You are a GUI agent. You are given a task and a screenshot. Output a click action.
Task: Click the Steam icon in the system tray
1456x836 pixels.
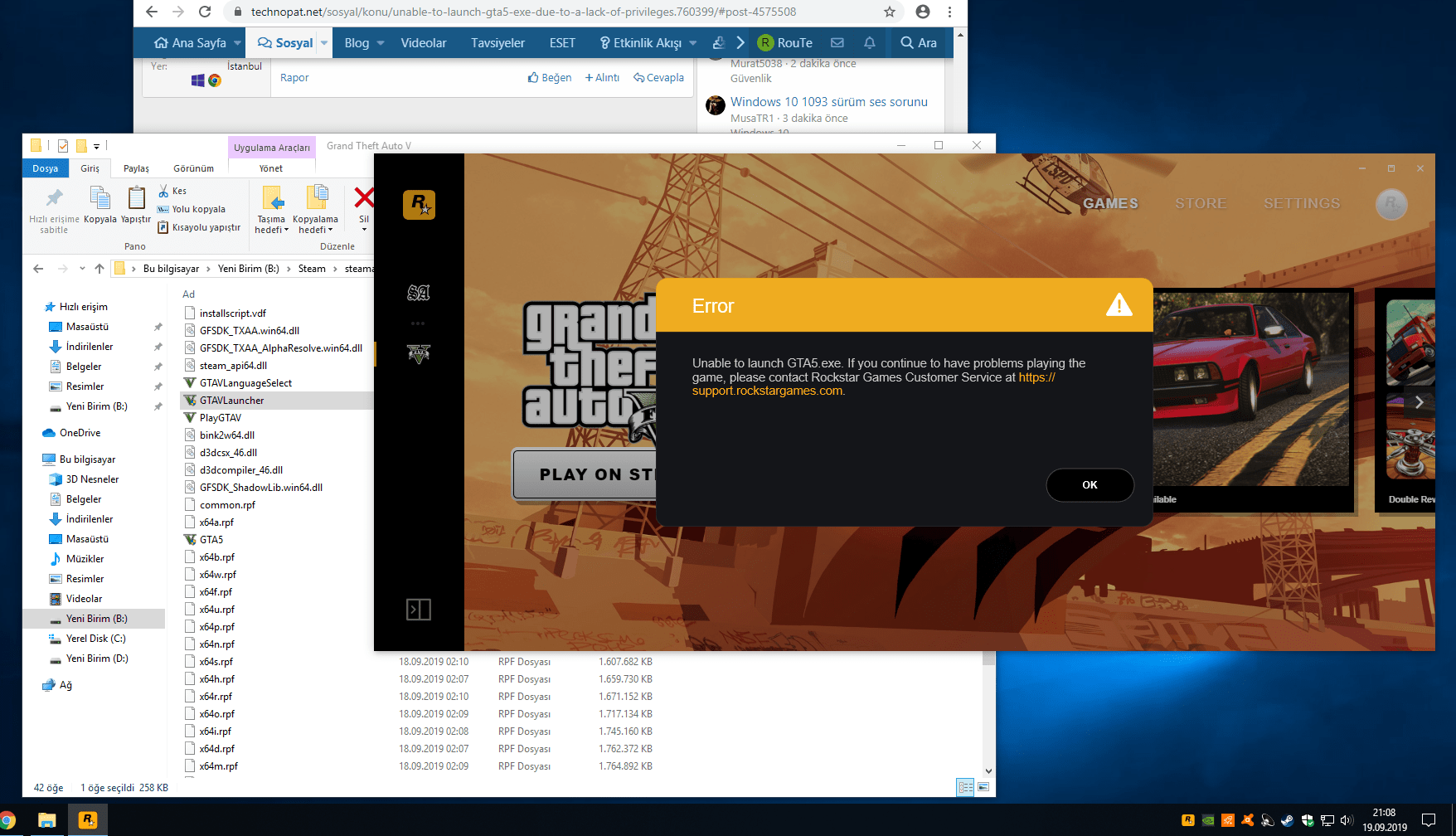[x=1287, y=820]
